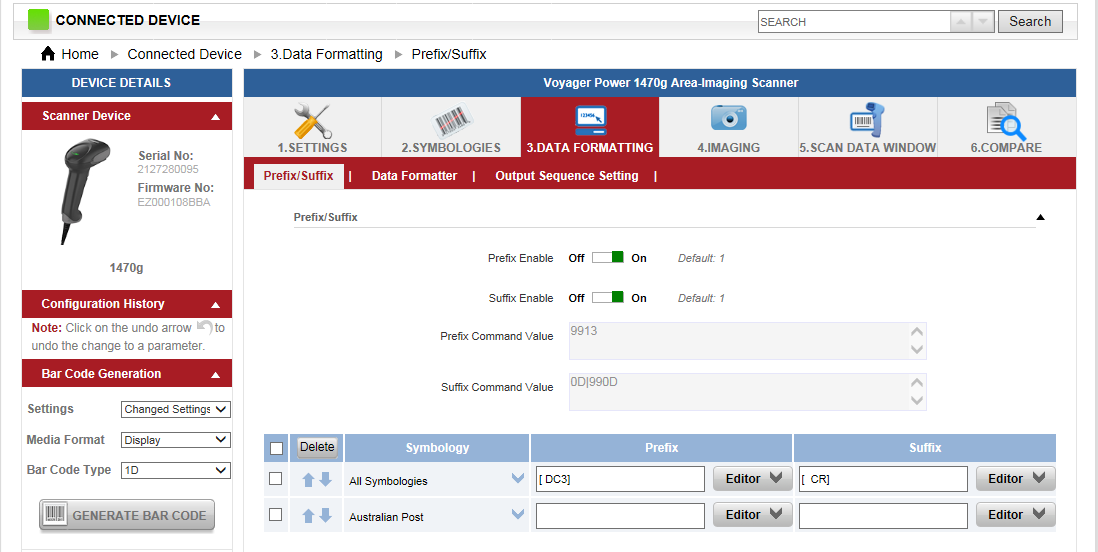
Task: Click the firmware number EZ000108BBA
Action: 174,202
